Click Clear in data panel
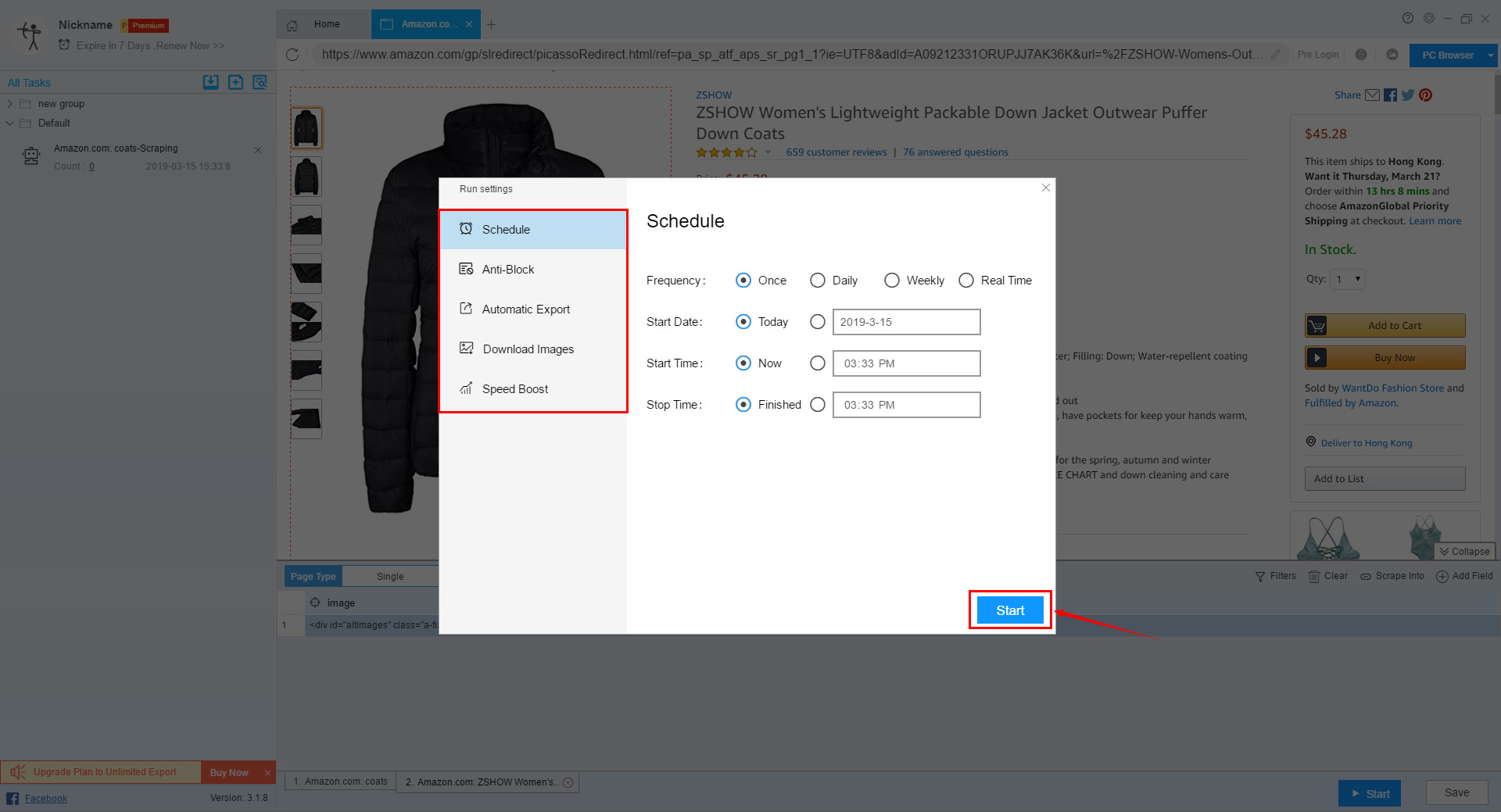 [x=1329, y=576]
